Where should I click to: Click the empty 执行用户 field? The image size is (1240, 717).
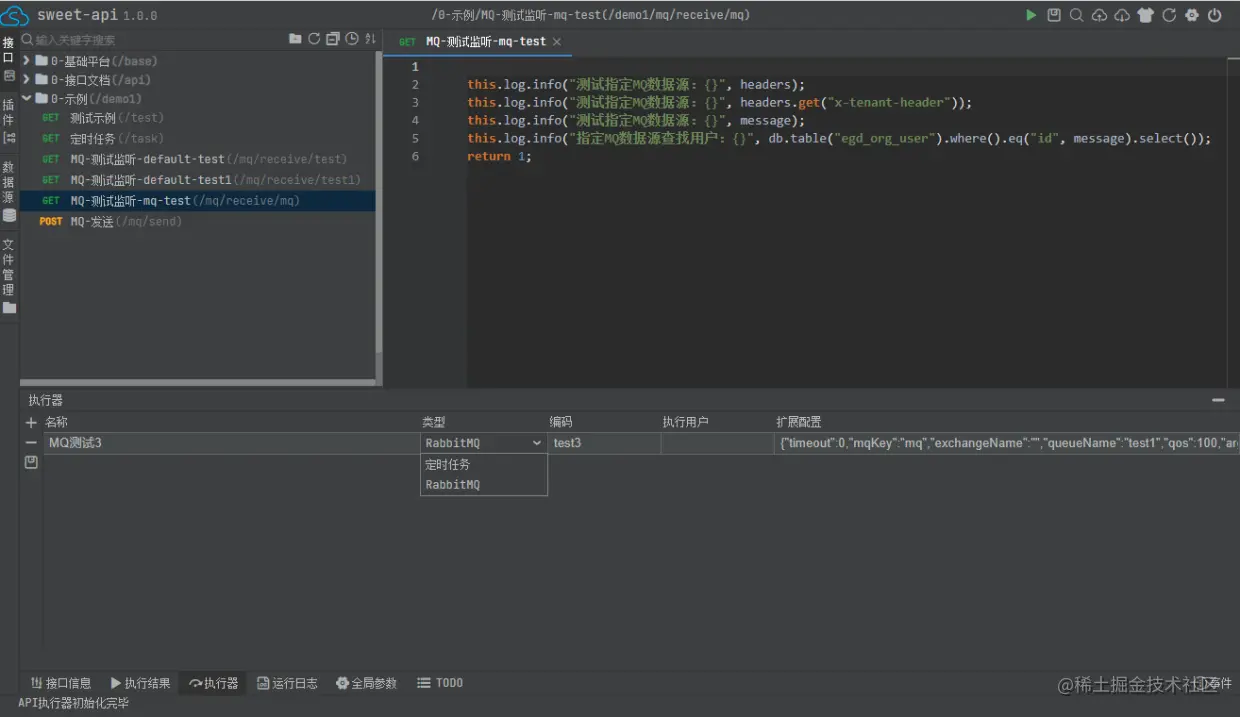coord(717,443)
